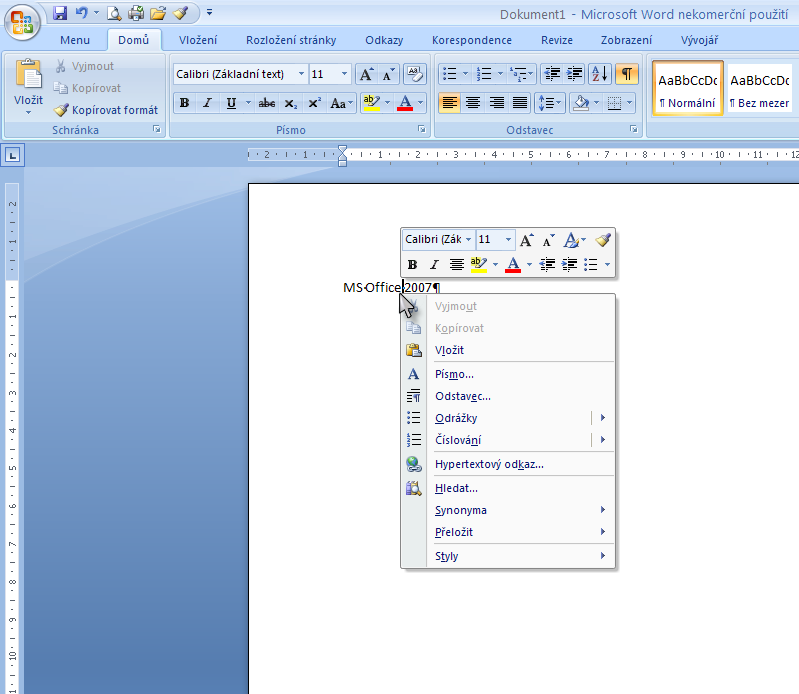Save document via quick access toolbar
This screenshot has width=799, height=694.
[x=60, y=13]
